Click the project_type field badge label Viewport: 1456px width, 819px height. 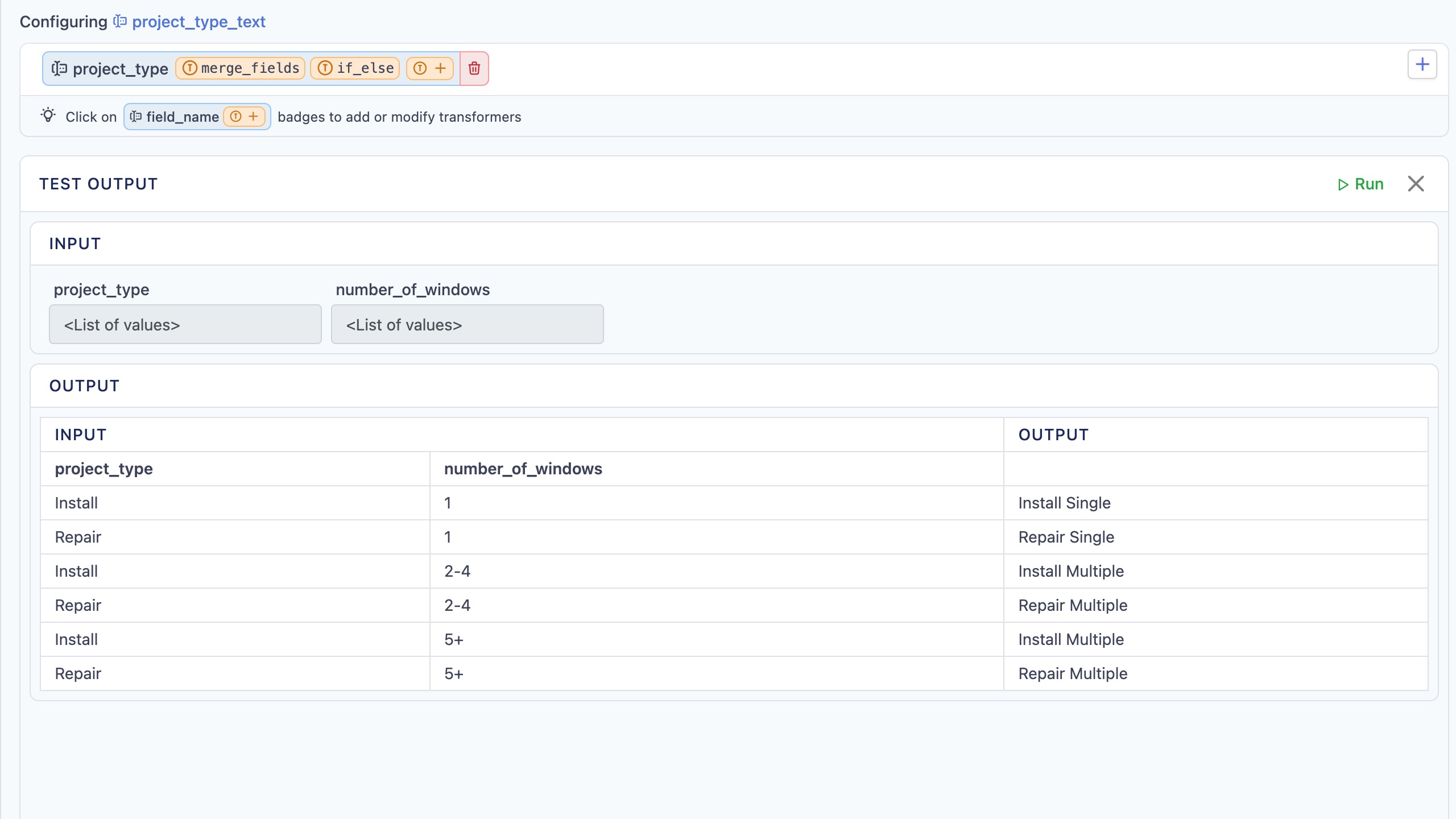[x=120, y=69]
